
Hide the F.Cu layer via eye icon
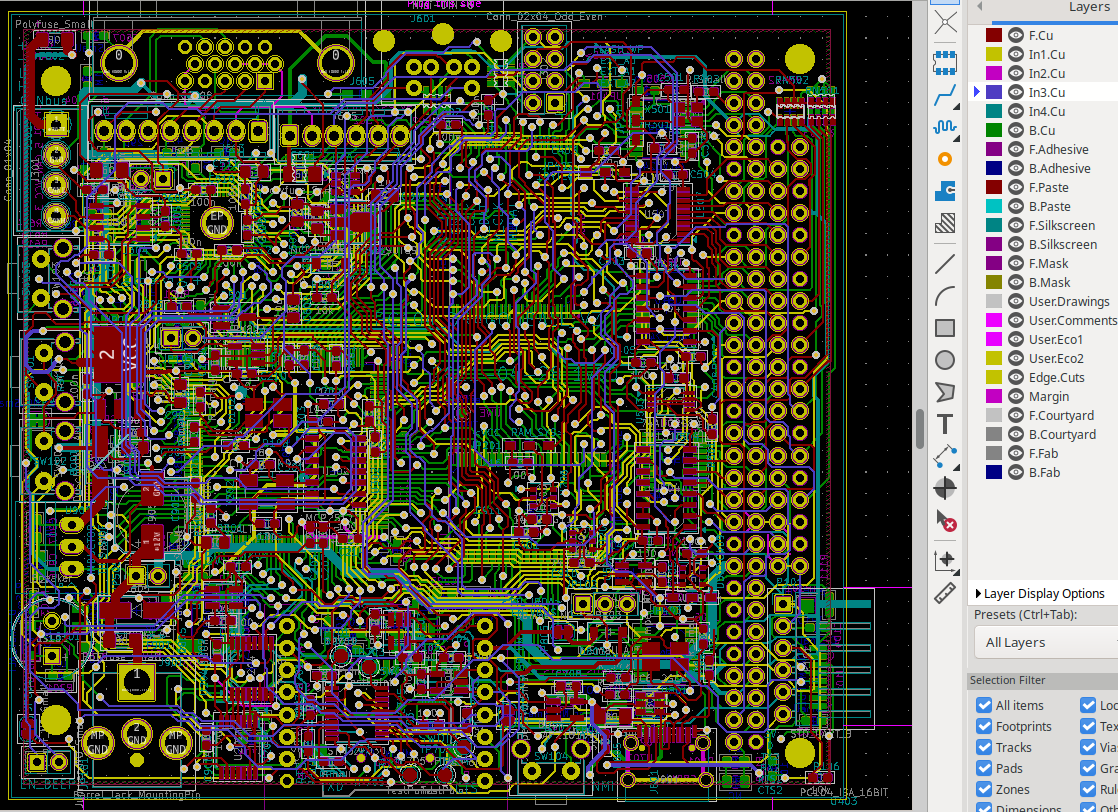click(x=1016, y=35)
